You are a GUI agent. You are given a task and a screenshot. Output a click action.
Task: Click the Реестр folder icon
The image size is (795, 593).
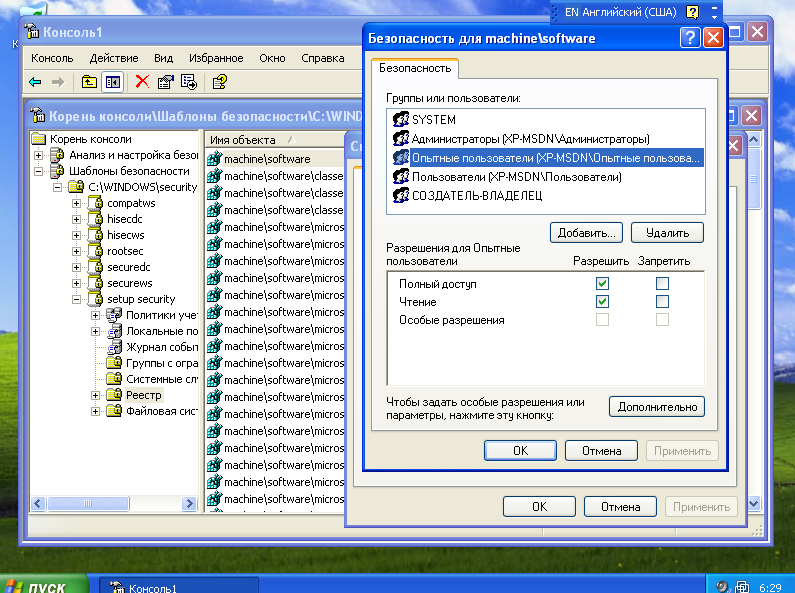pos(114,395)
